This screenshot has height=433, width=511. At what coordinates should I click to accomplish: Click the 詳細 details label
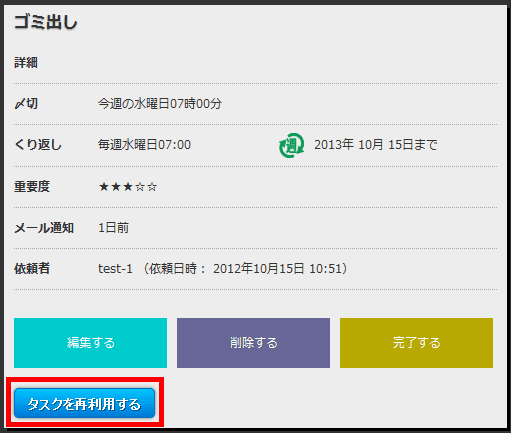pos(26,63)
